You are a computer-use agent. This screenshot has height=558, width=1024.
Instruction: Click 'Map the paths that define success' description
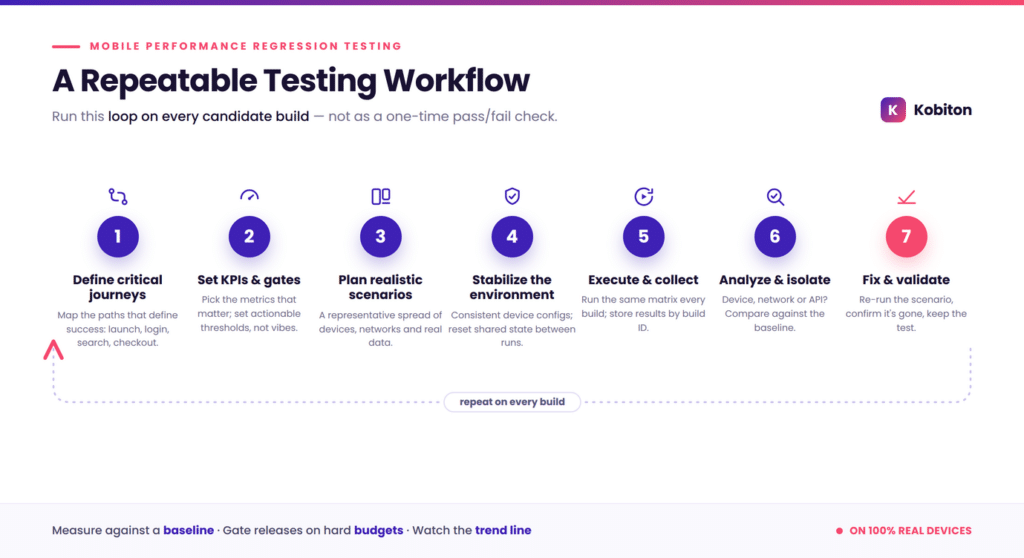[118, 329]
